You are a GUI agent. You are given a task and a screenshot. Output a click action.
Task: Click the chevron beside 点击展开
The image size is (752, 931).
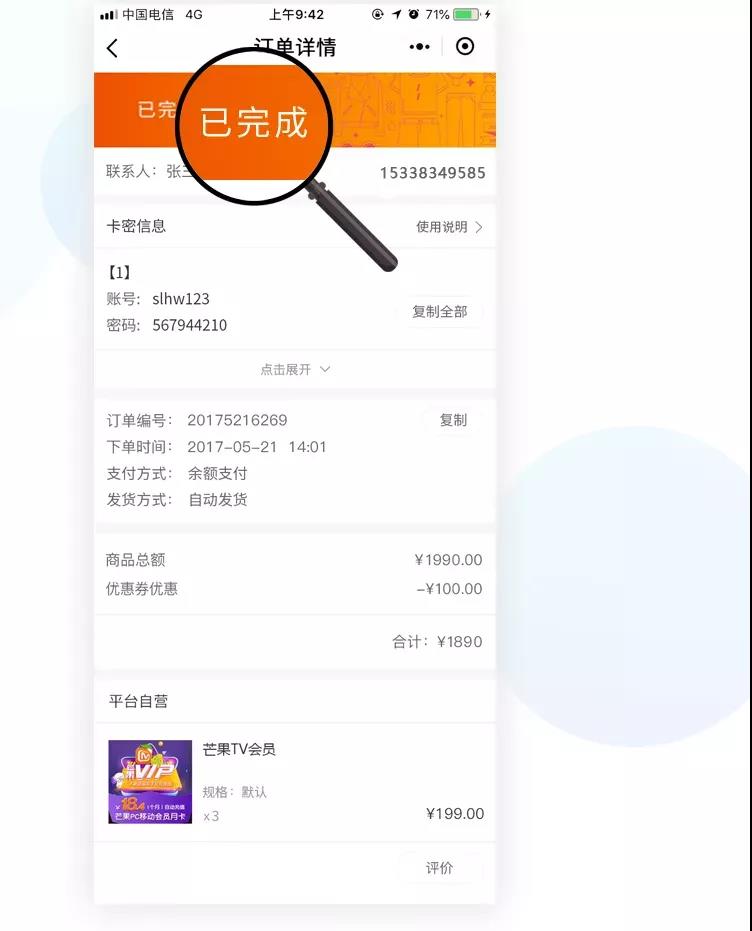[325, 369]
